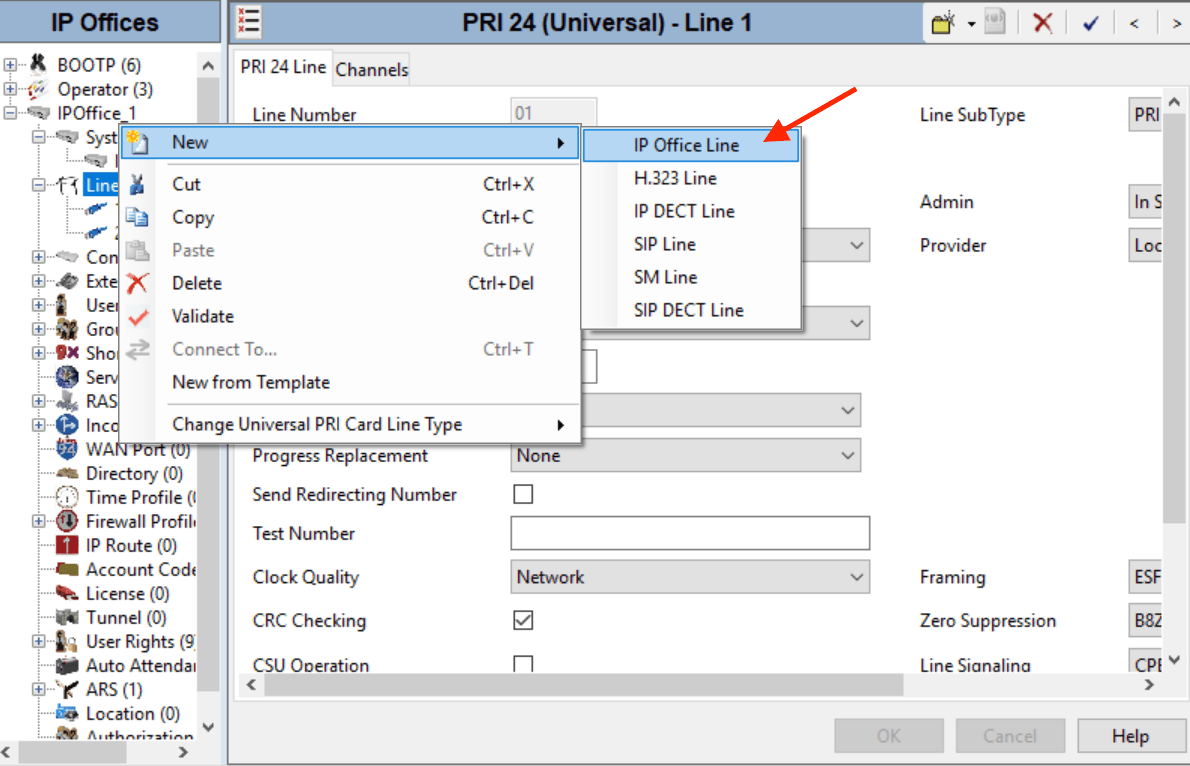Select the PRI 24 Line tab
Viewport: 1190px width, 766px height.
point(283,67)
